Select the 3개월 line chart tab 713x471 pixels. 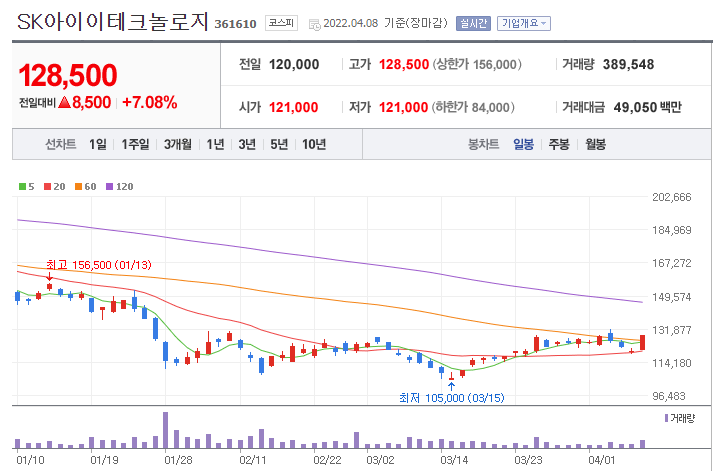[x=178, y=145]
